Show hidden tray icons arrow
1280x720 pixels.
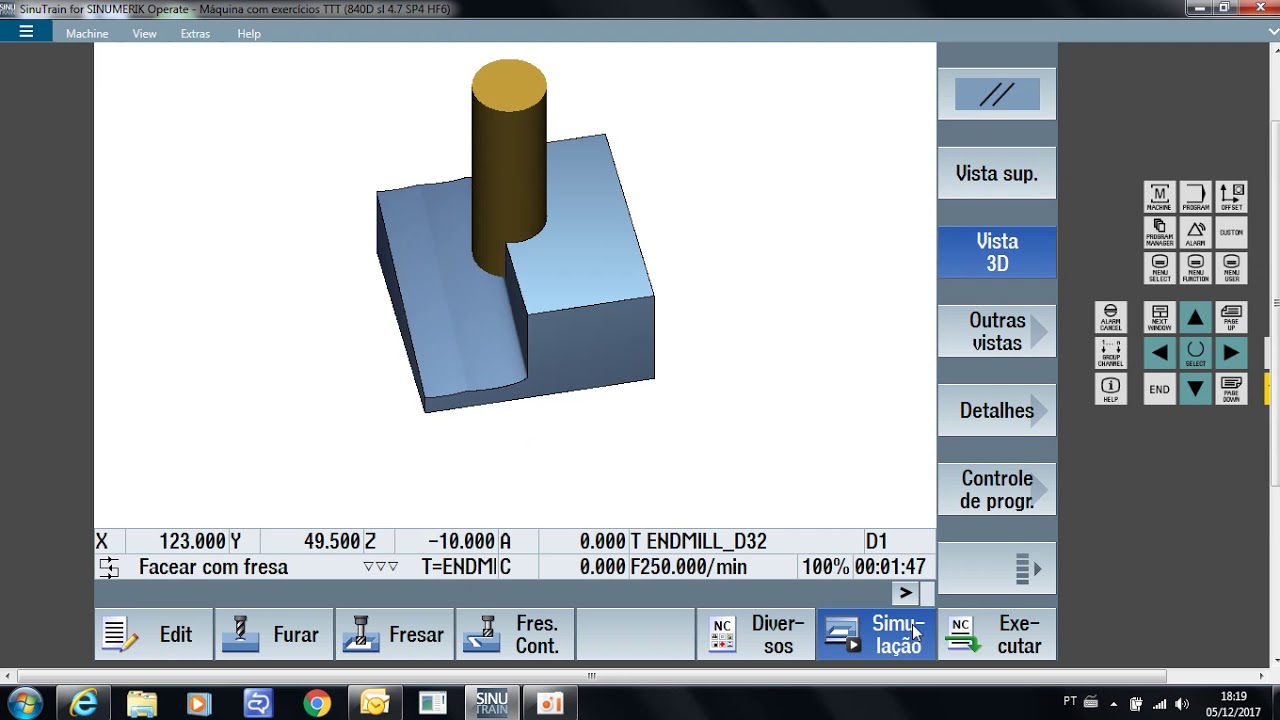coord(1114,704)
